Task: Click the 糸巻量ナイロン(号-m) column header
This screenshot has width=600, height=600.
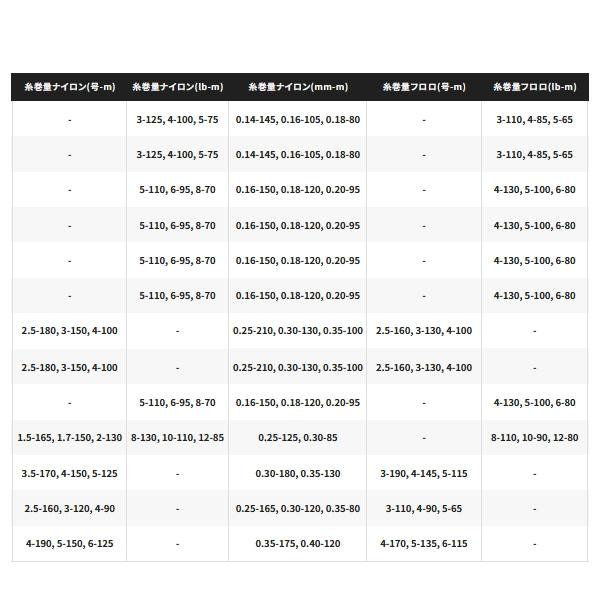Action: click(69, 87)
